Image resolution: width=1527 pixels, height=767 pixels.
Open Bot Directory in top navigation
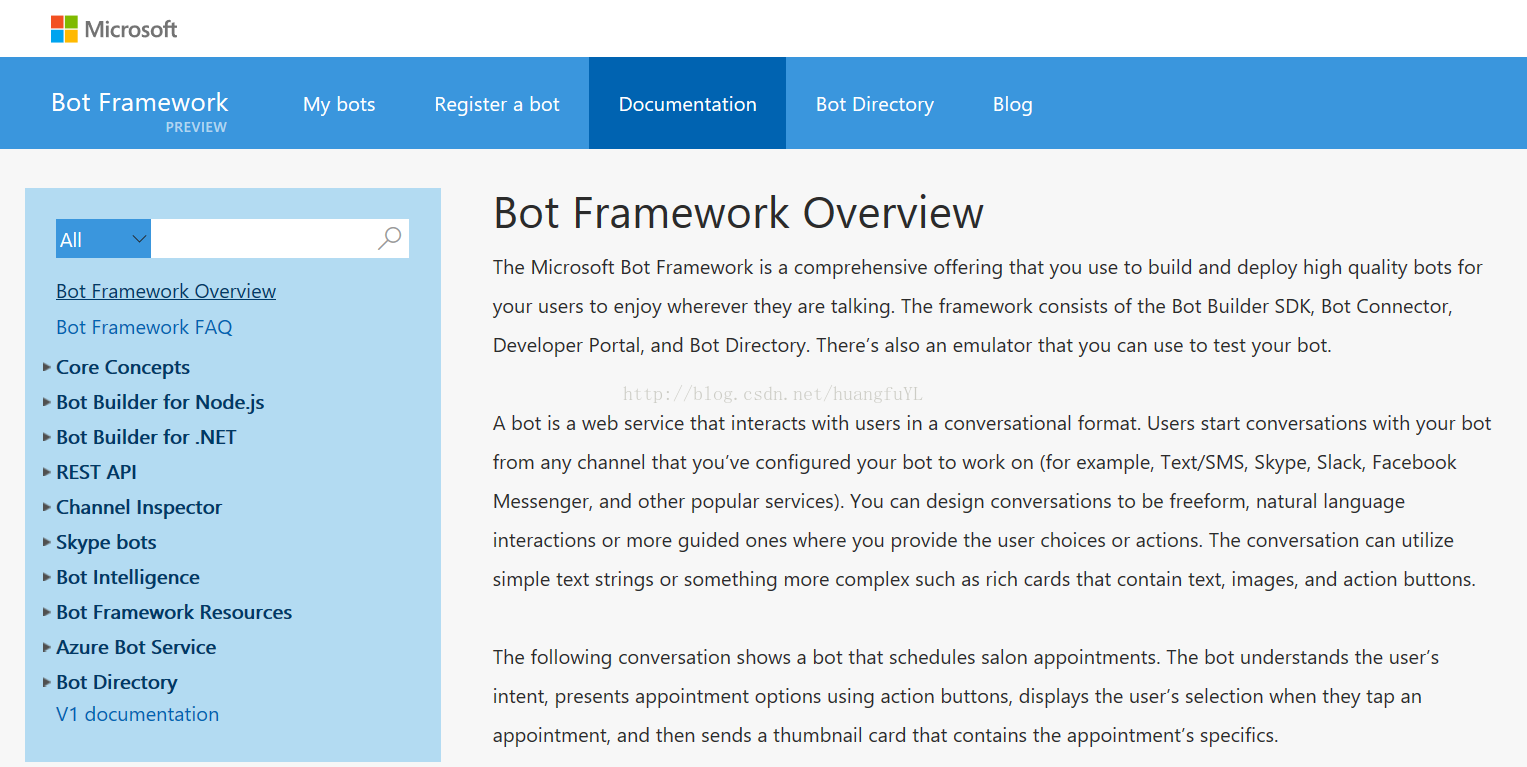click(x=875, y=104)
